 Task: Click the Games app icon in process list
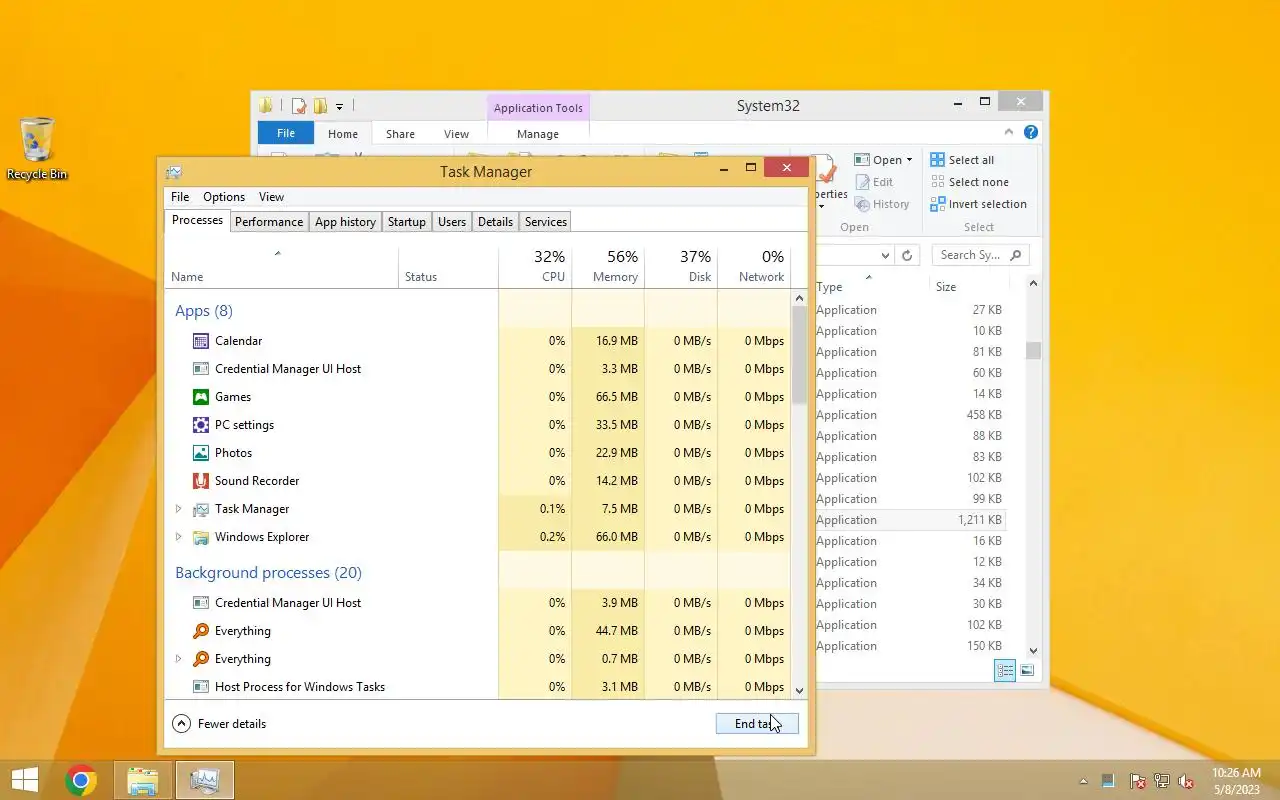coord(201,397)
